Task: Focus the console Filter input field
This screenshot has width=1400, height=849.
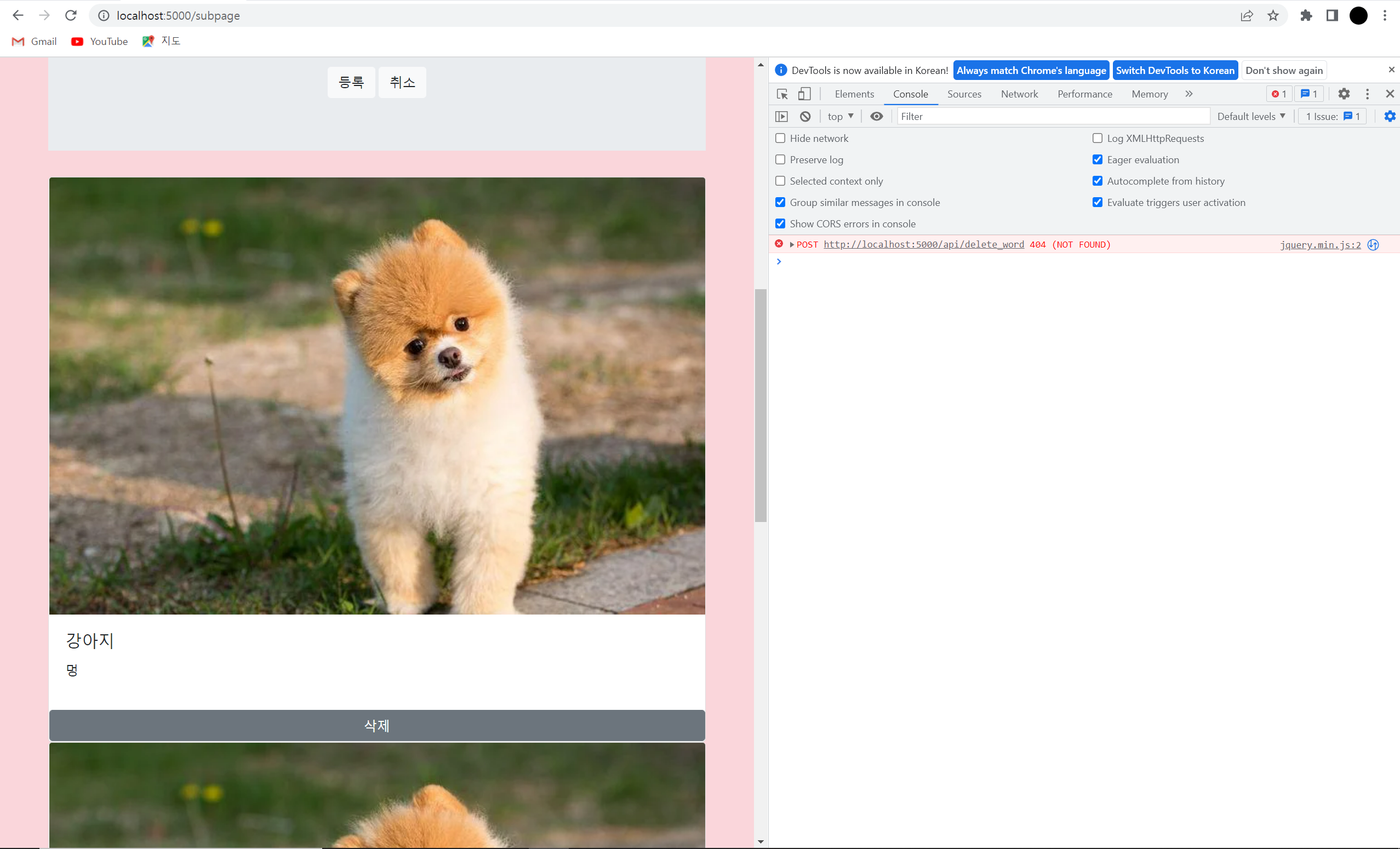Action: (1053, 117)
